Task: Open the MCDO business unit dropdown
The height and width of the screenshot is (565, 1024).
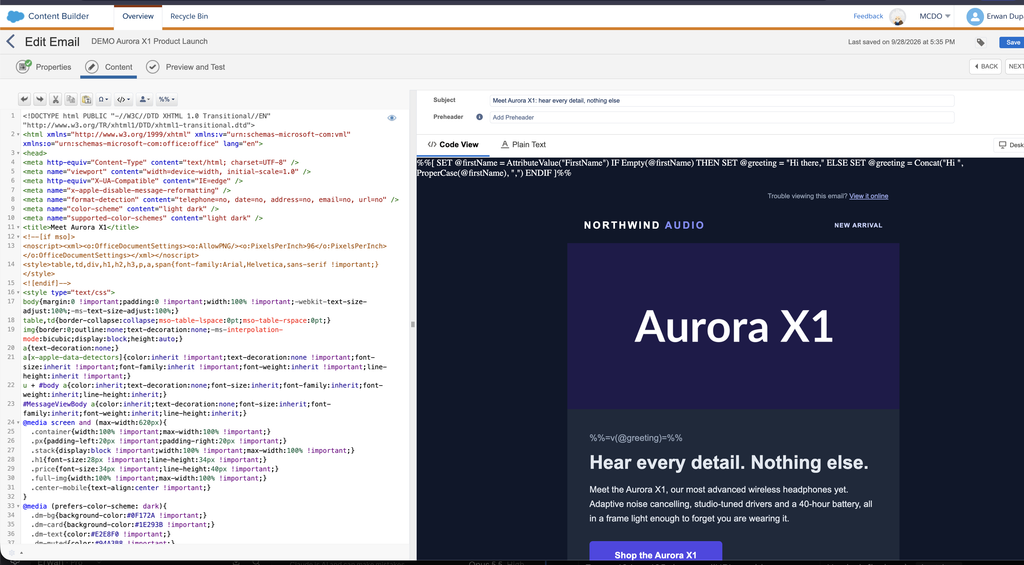Action: pos(935,16)
